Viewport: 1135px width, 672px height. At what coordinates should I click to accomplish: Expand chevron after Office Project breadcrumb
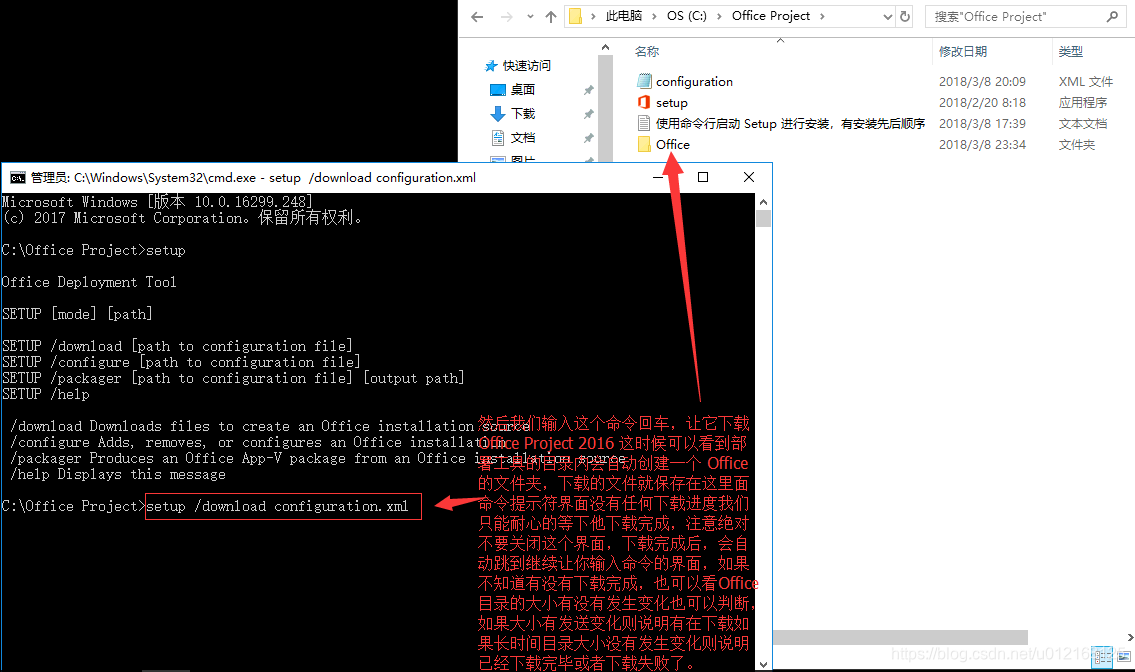click(822, 16)
